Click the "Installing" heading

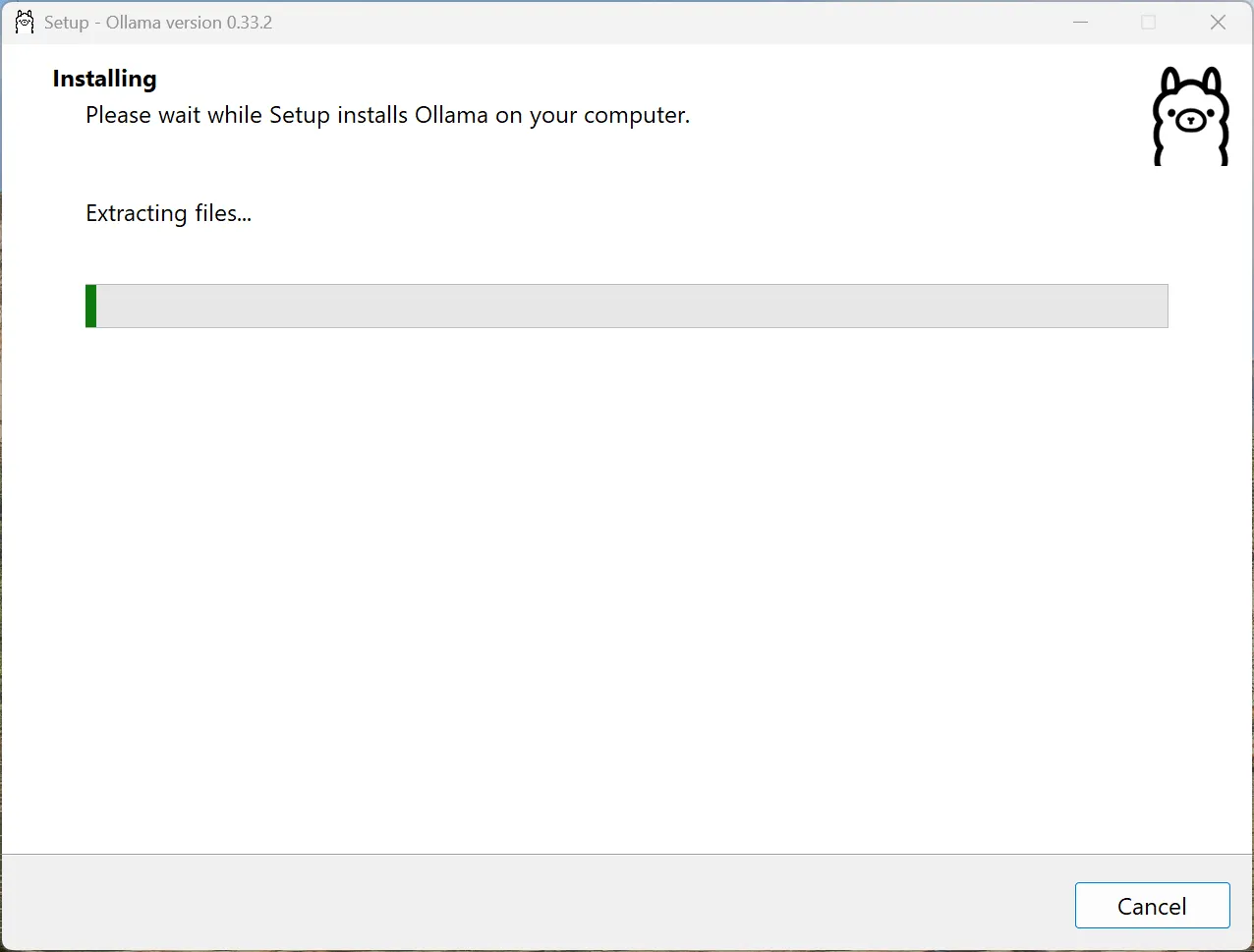pyautogui.click(x=105, y=79)
